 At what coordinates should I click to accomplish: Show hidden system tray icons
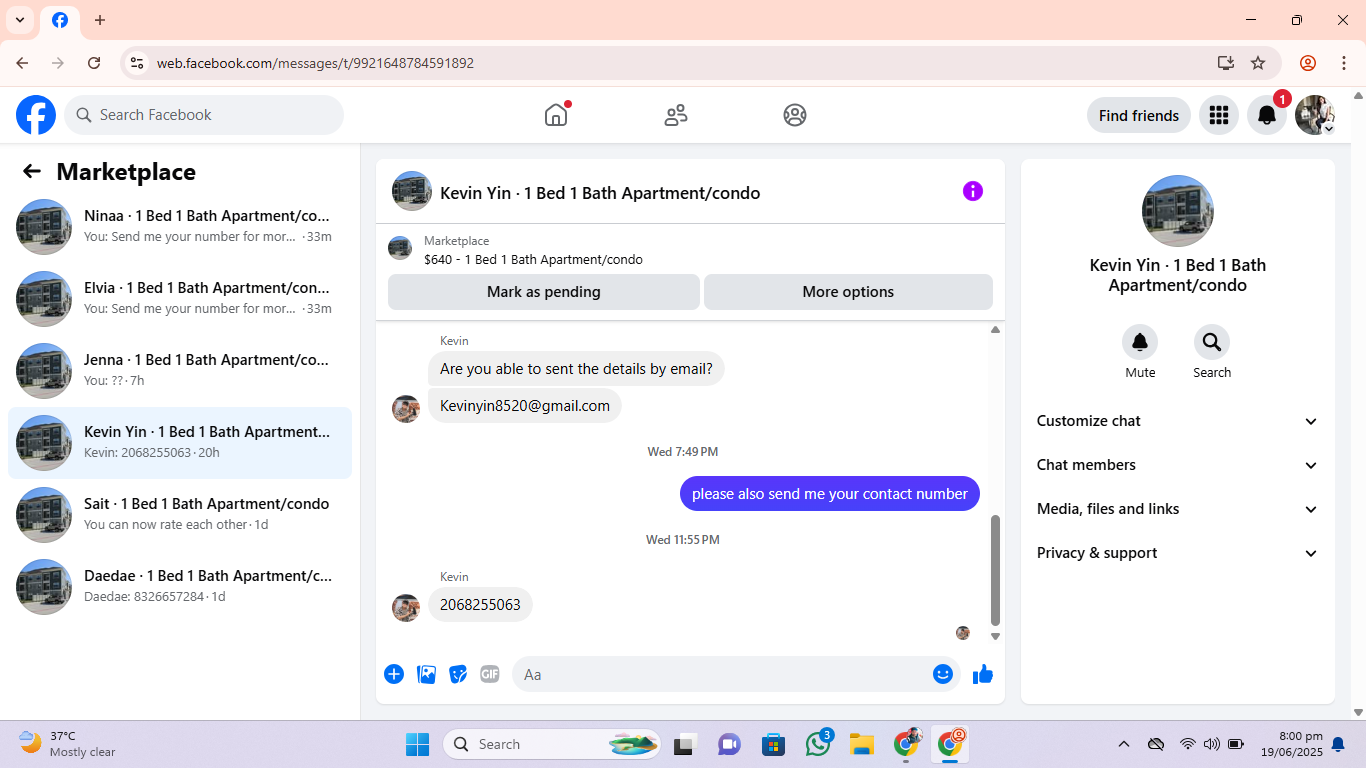[x=1124, y=744]
